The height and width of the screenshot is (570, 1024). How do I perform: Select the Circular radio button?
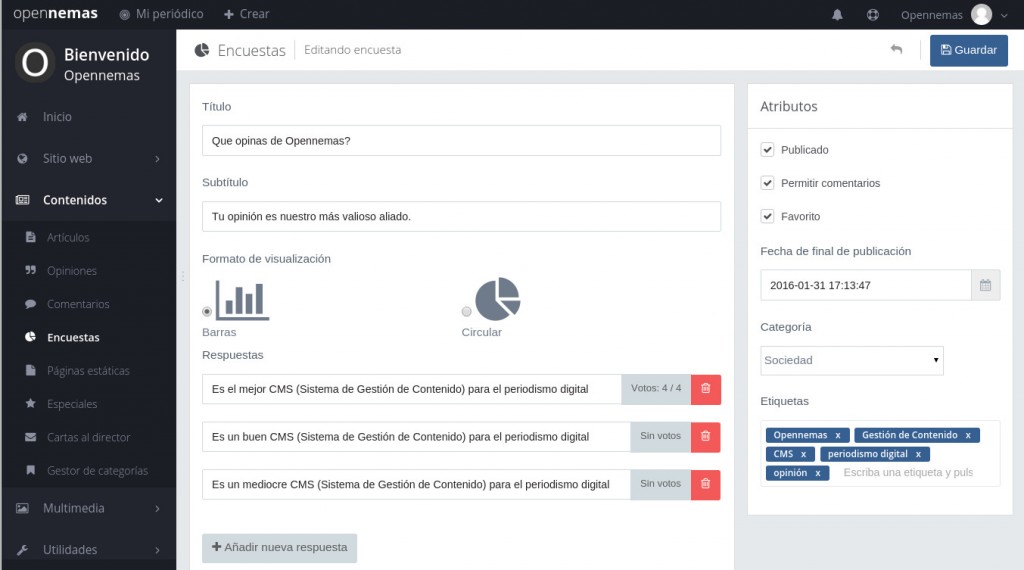[466, 311]
